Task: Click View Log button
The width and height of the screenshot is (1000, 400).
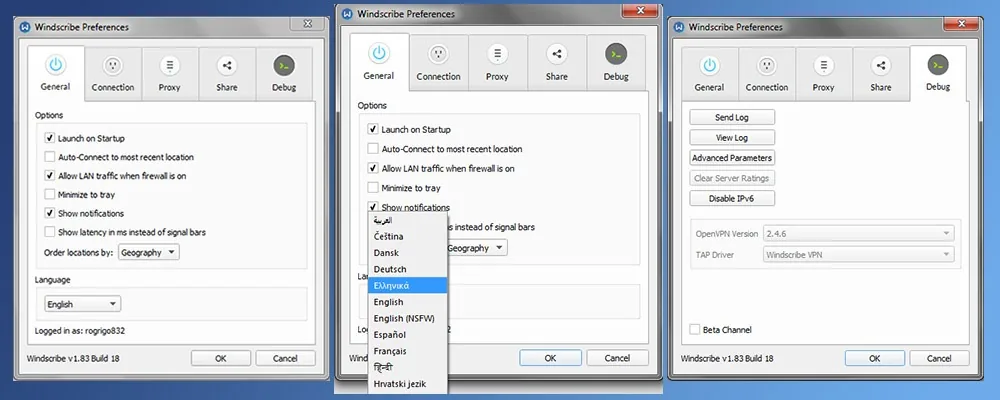Action: [732, 137]
